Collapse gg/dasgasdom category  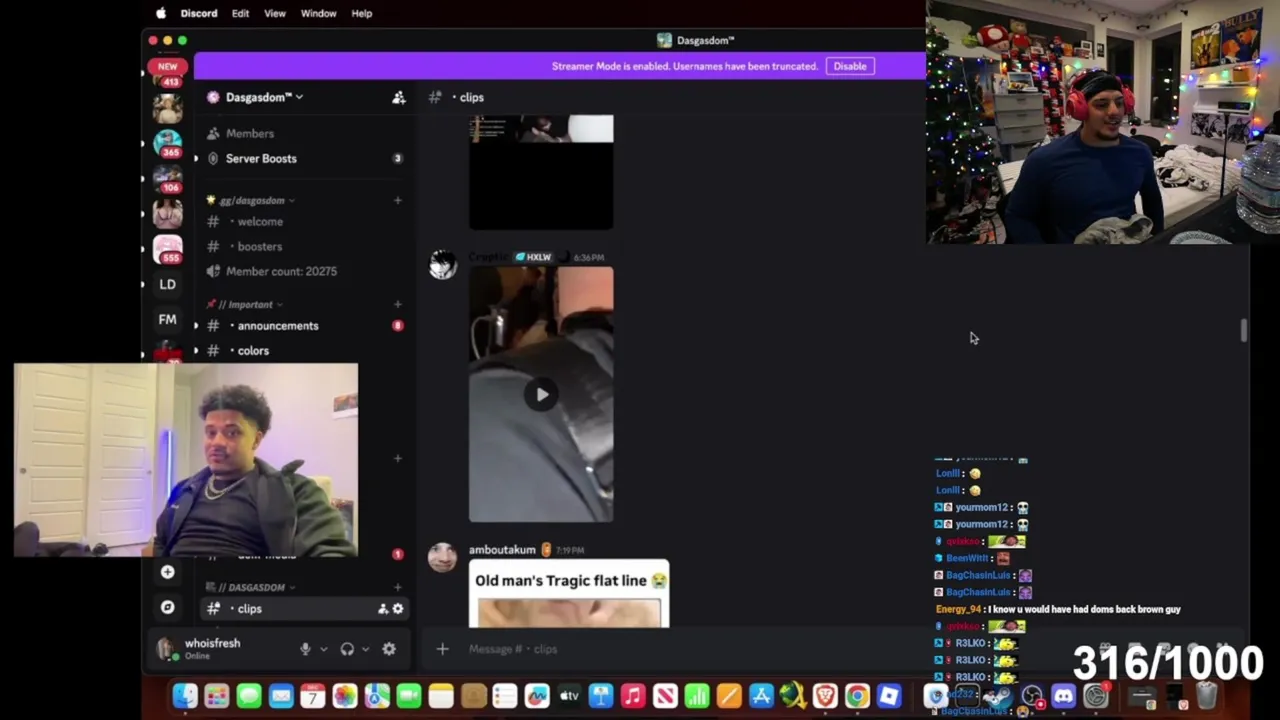pyautogui.click(x=250, y=200)
